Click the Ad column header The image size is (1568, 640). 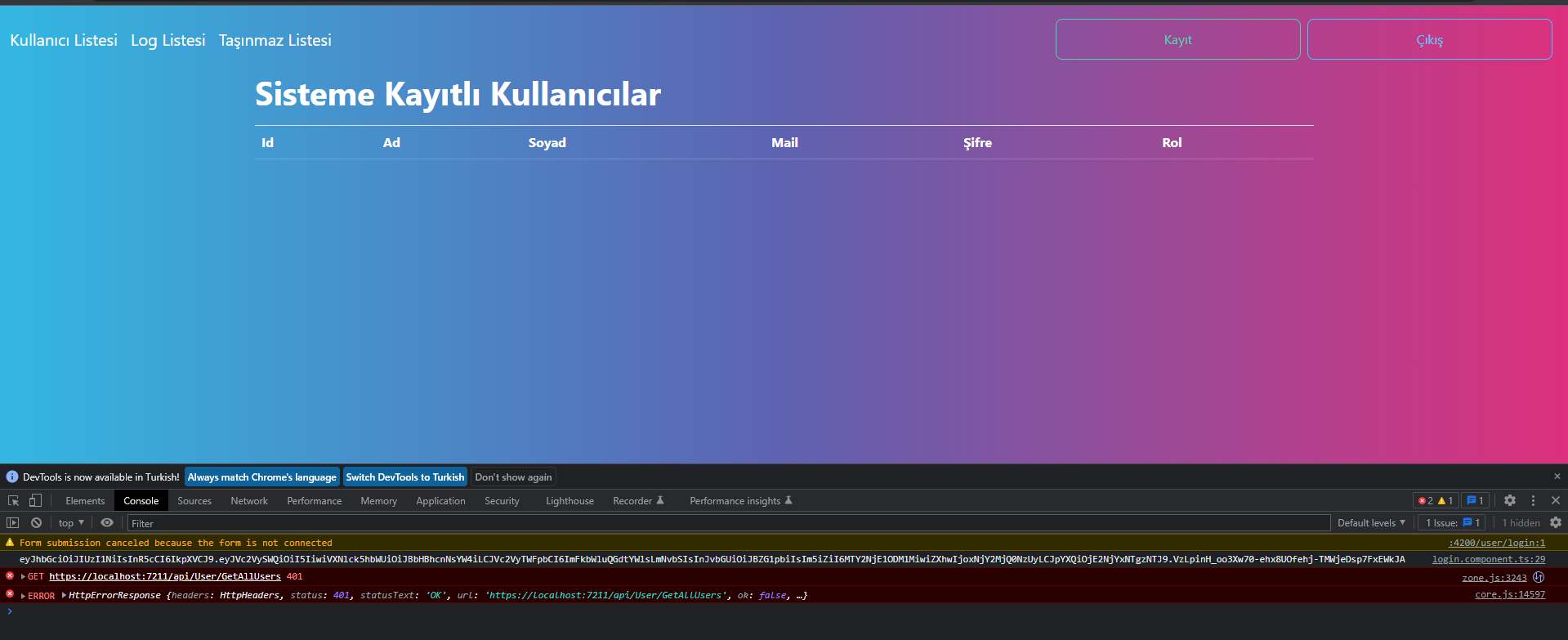click(391, 142)
